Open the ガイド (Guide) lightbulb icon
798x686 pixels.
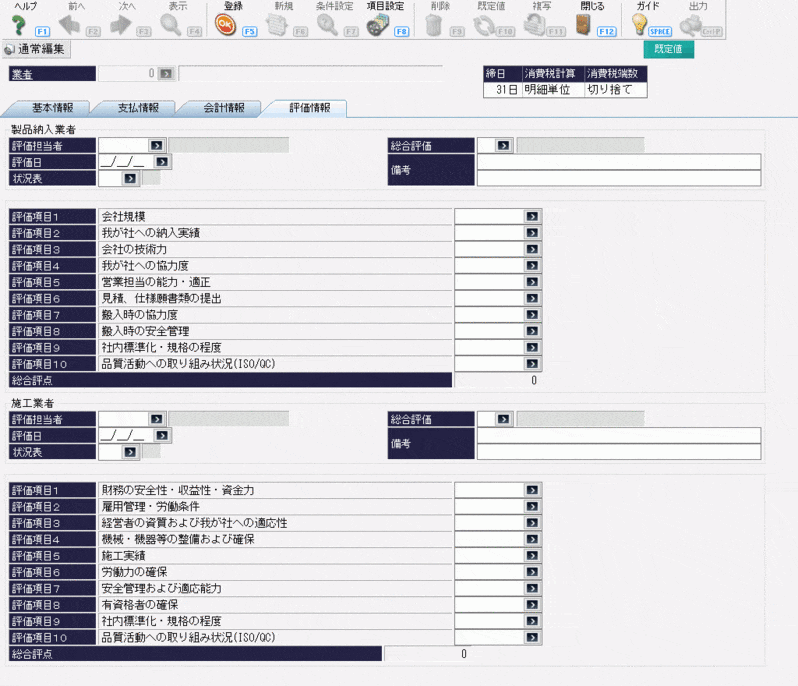tap(640, 24)
